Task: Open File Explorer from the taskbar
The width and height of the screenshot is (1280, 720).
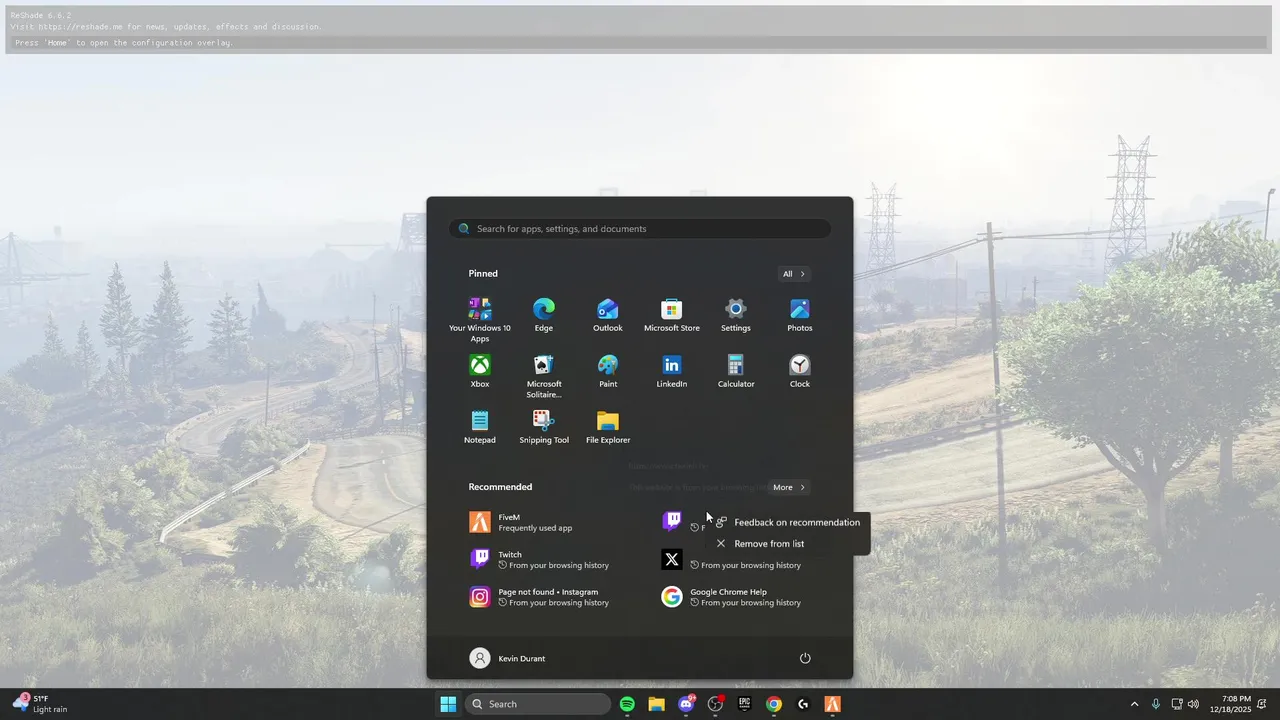Action: coord(656,704)
